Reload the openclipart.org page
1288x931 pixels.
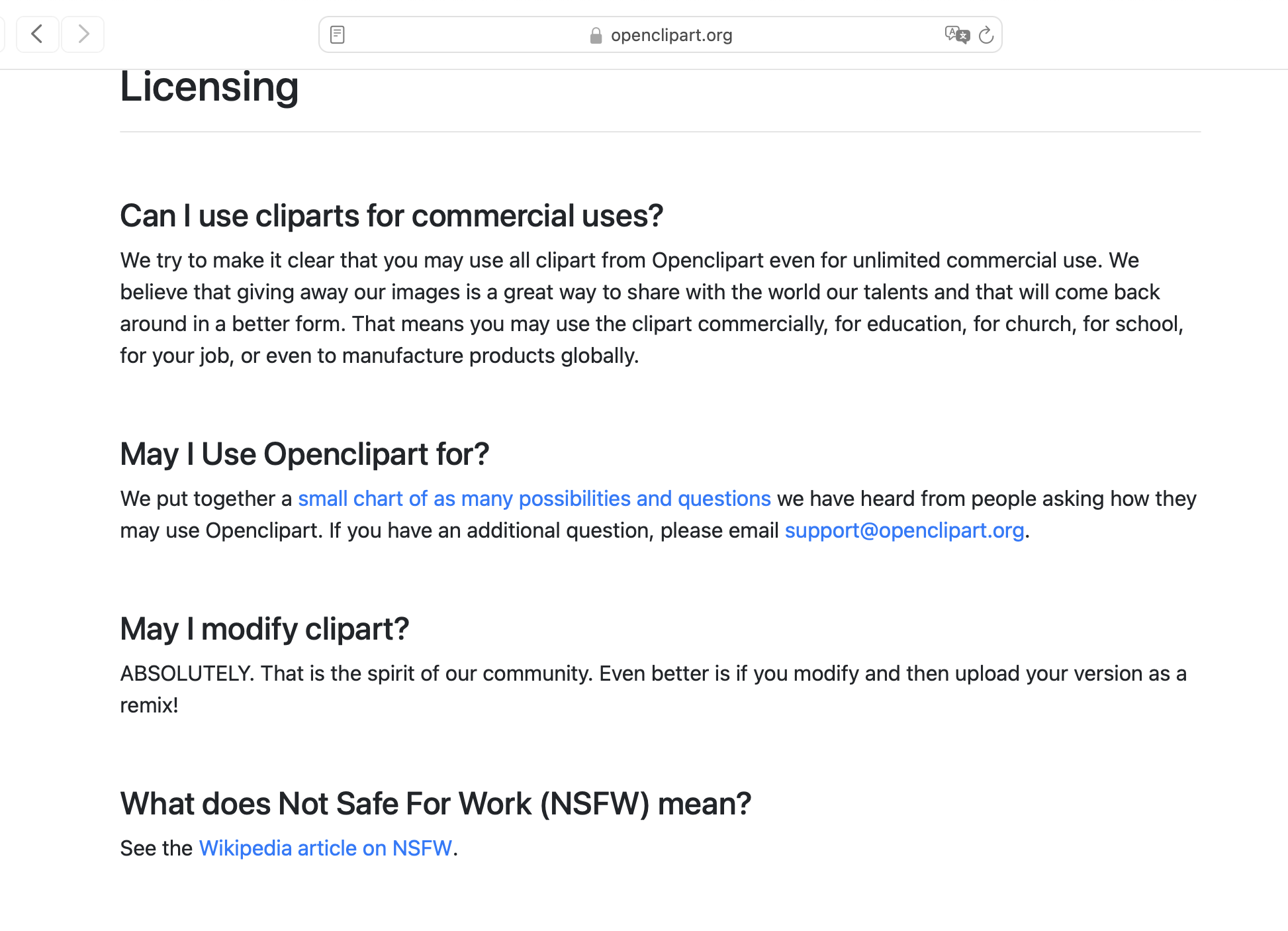[x=986, y=34]
